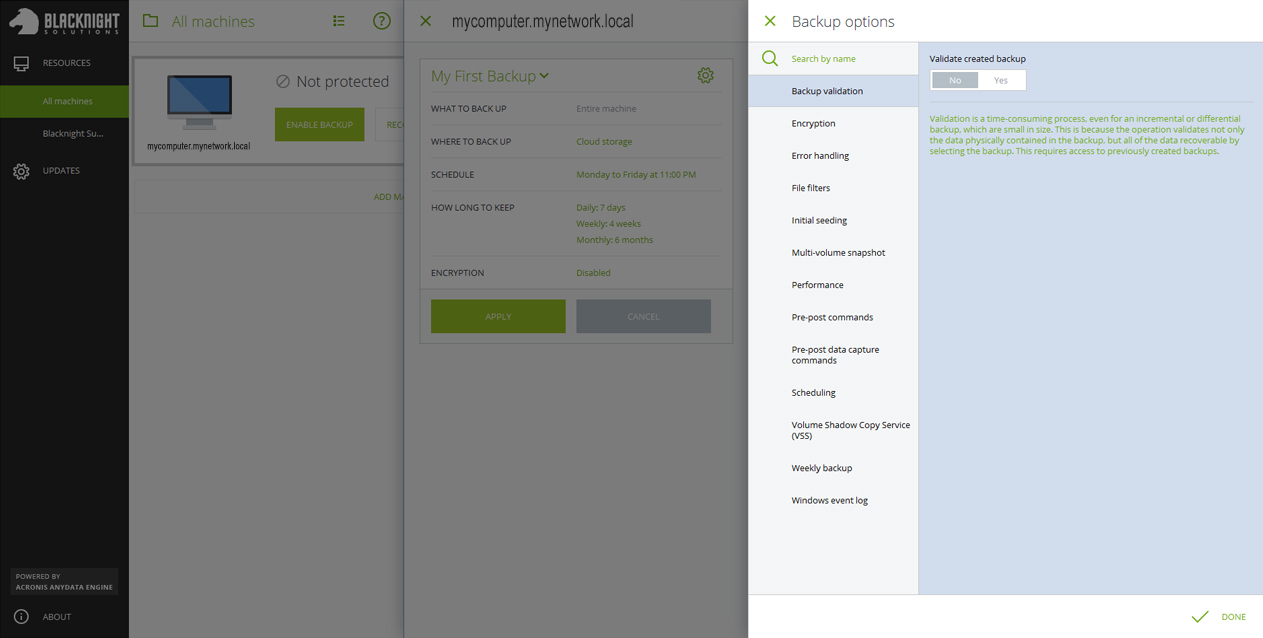Close the Backup options panel

coord(769,21)
